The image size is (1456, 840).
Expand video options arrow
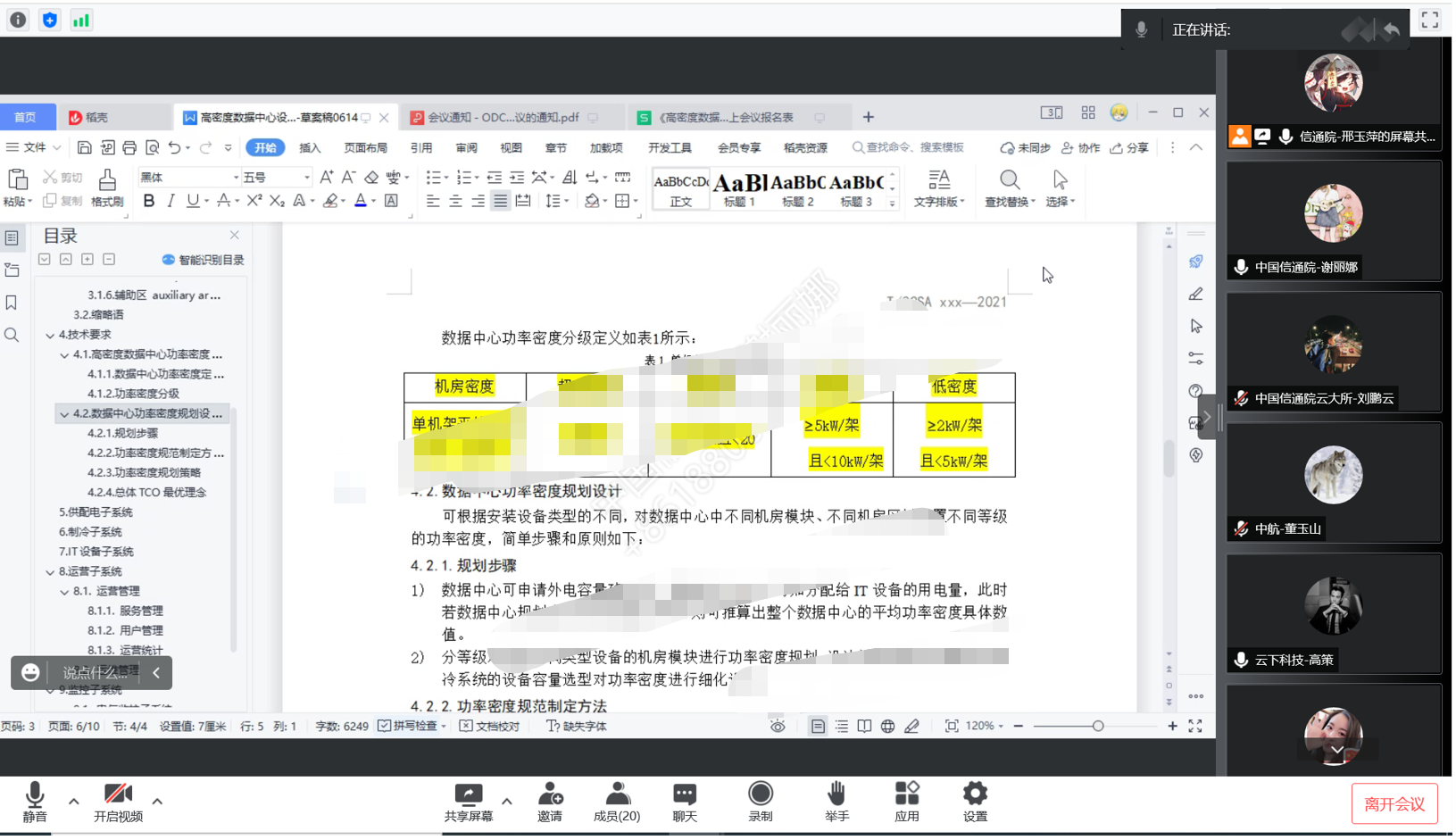click(157, 802)
